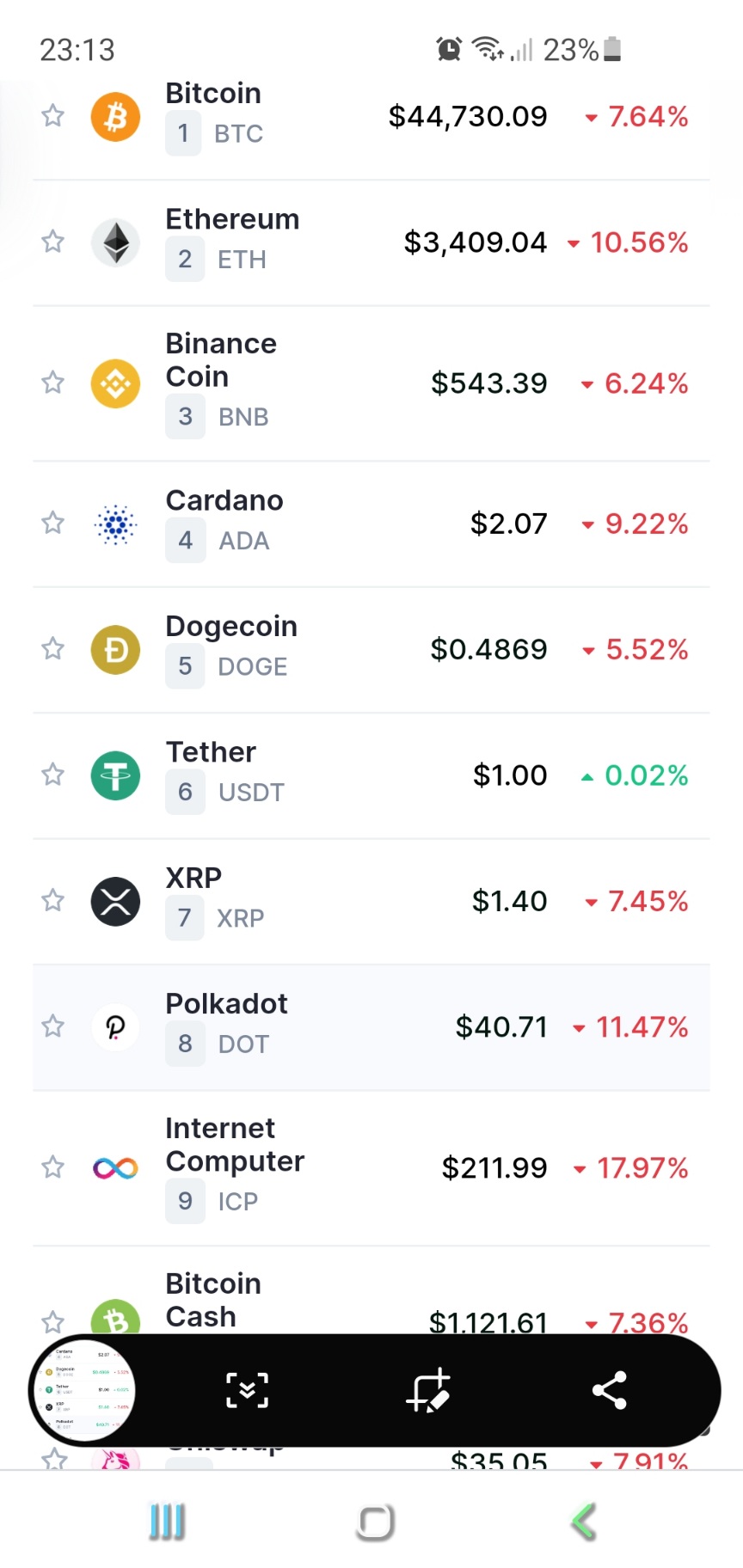Open the screenshot share option
The height and width of the screenshot is (1568, 743).
pos(609,1390)
